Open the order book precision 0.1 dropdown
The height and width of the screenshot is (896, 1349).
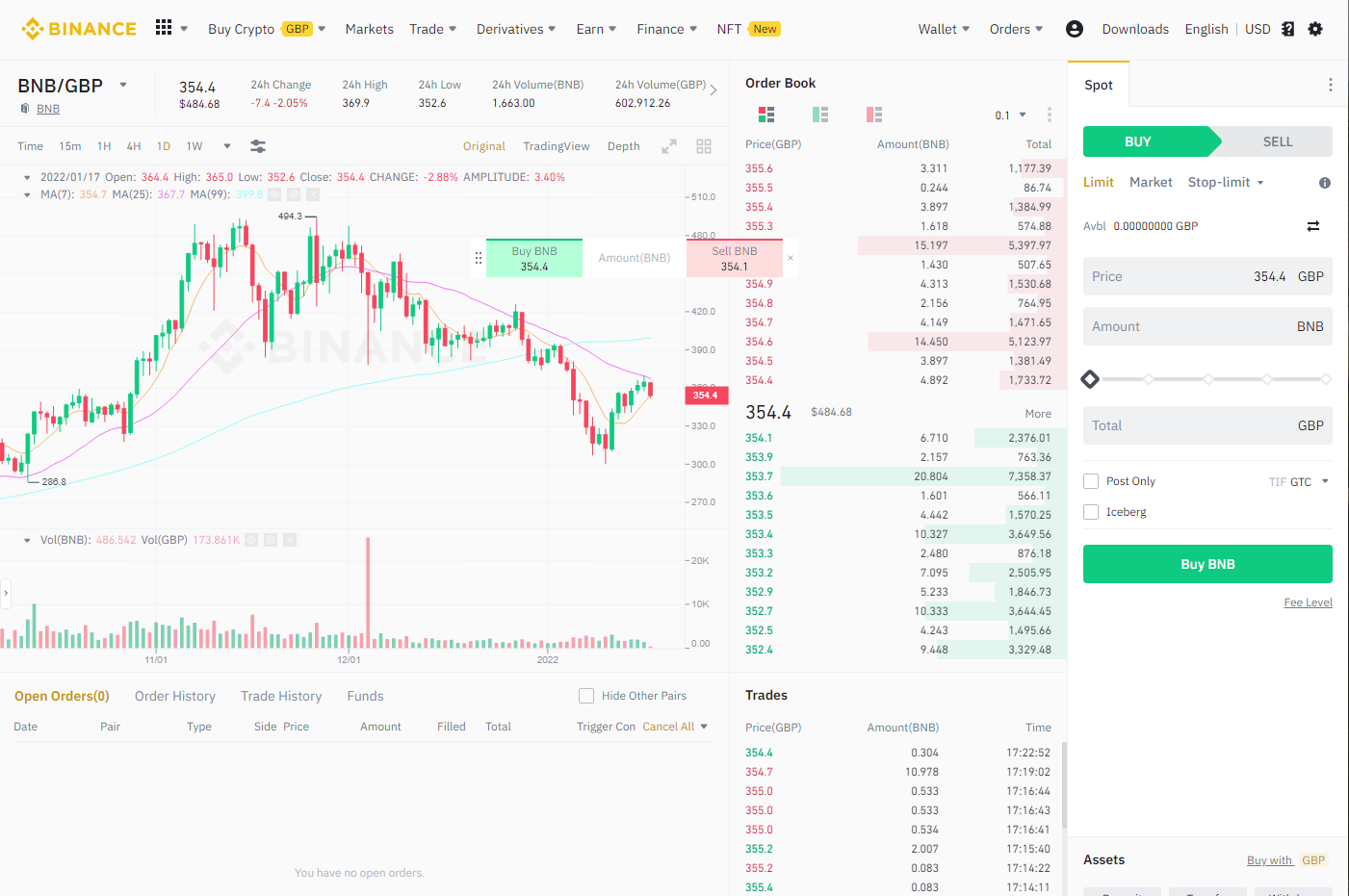(1009, 114)
